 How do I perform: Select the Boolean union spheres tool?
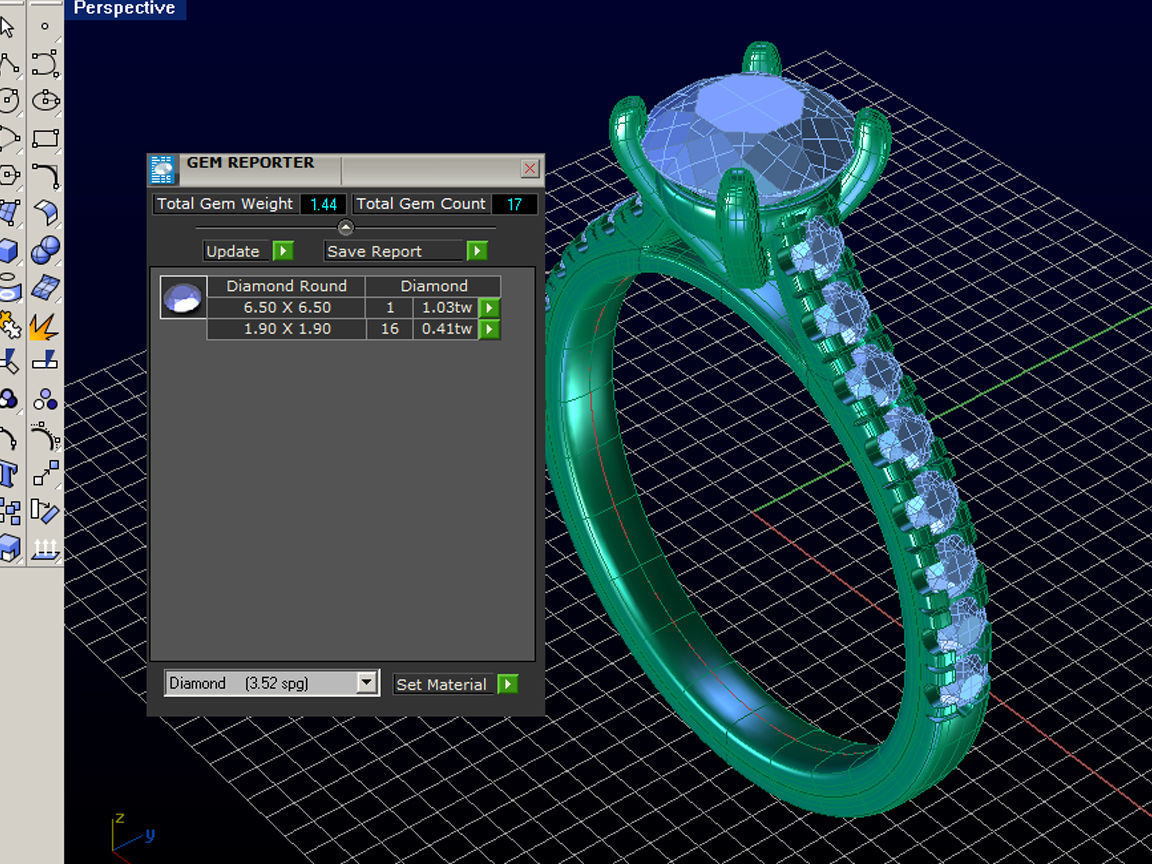click(45, 251)
